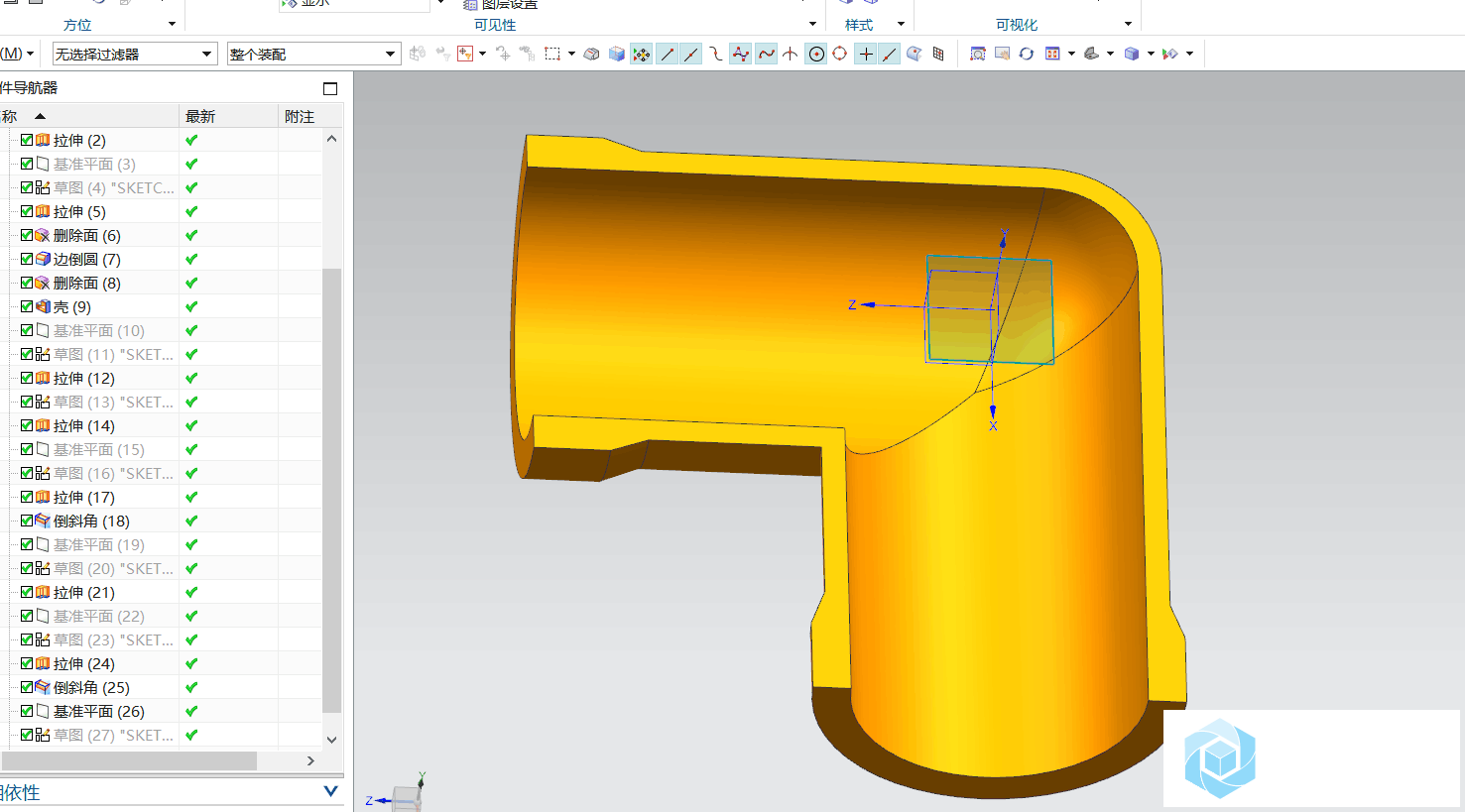
Task: Toggle Quadrant Point snap icon
Action: pos(840,54)
